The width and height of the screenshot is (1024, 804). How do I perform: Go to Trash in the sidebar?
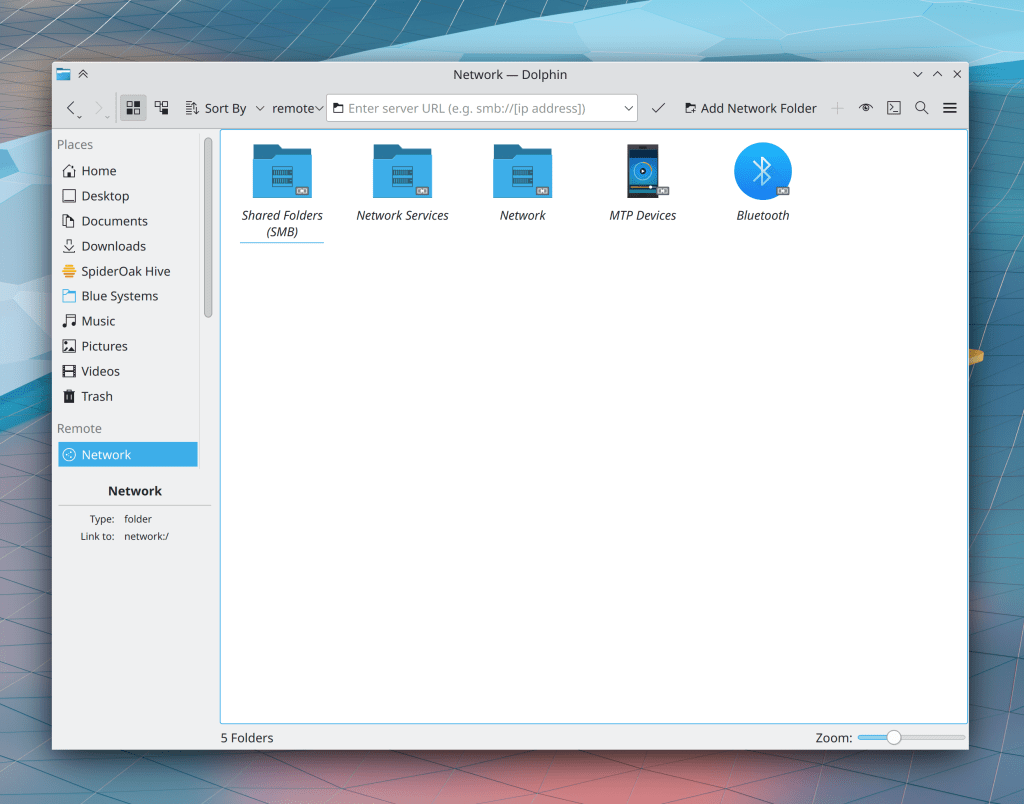click(96, 396)
